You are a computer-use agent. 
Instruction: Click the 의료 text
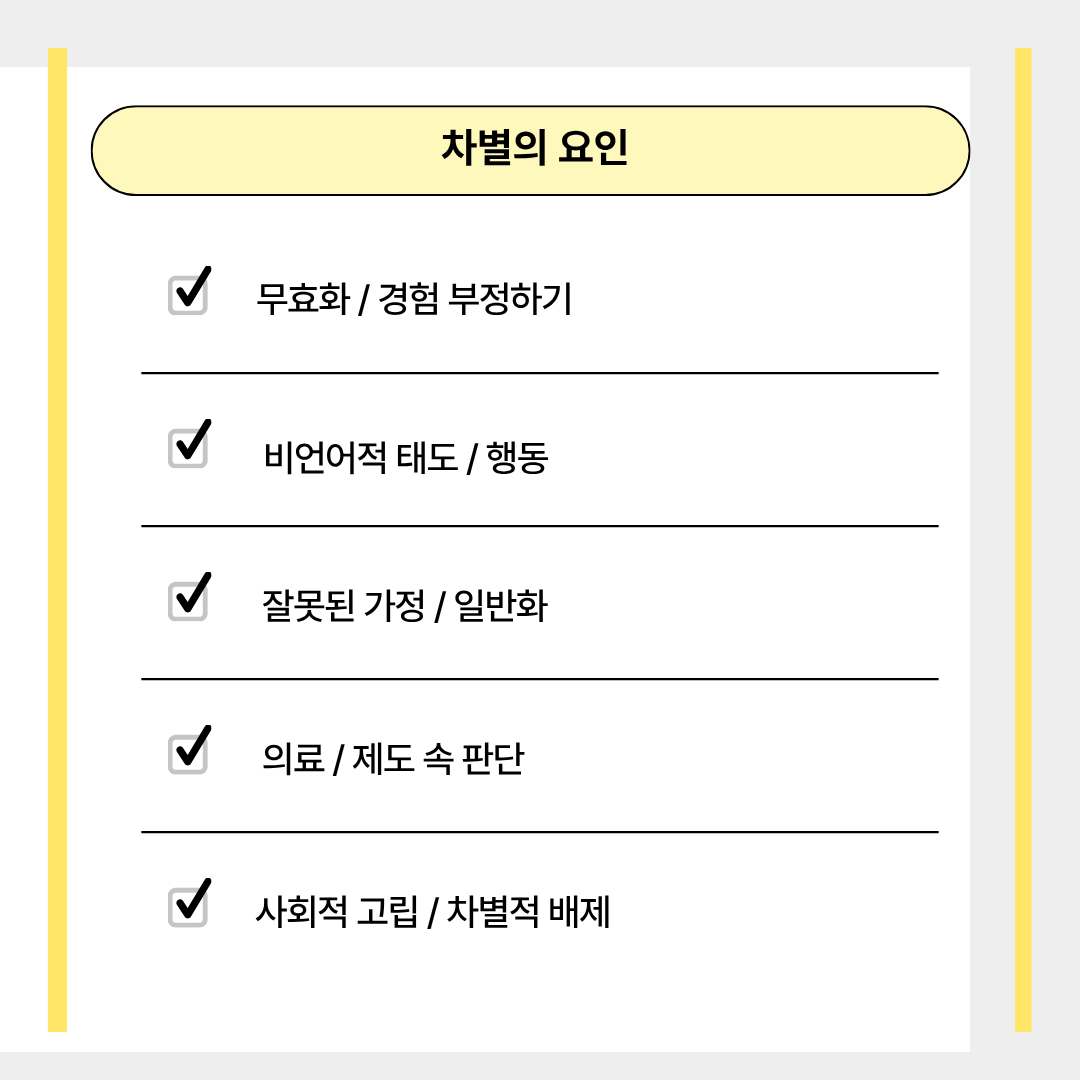tap(292, 759)
